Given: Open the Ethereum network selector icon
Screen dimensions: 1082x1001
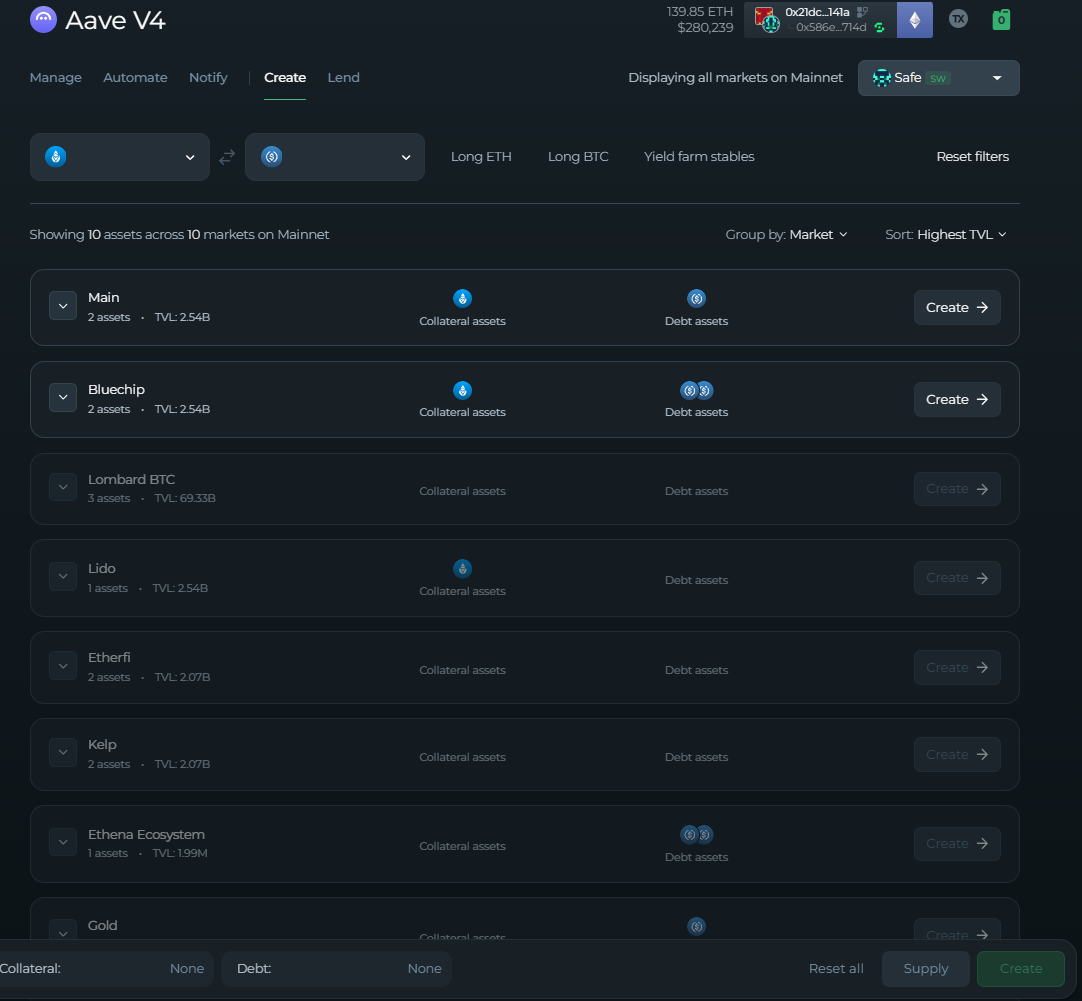Looking at the screenshot, I should (914, 20).
